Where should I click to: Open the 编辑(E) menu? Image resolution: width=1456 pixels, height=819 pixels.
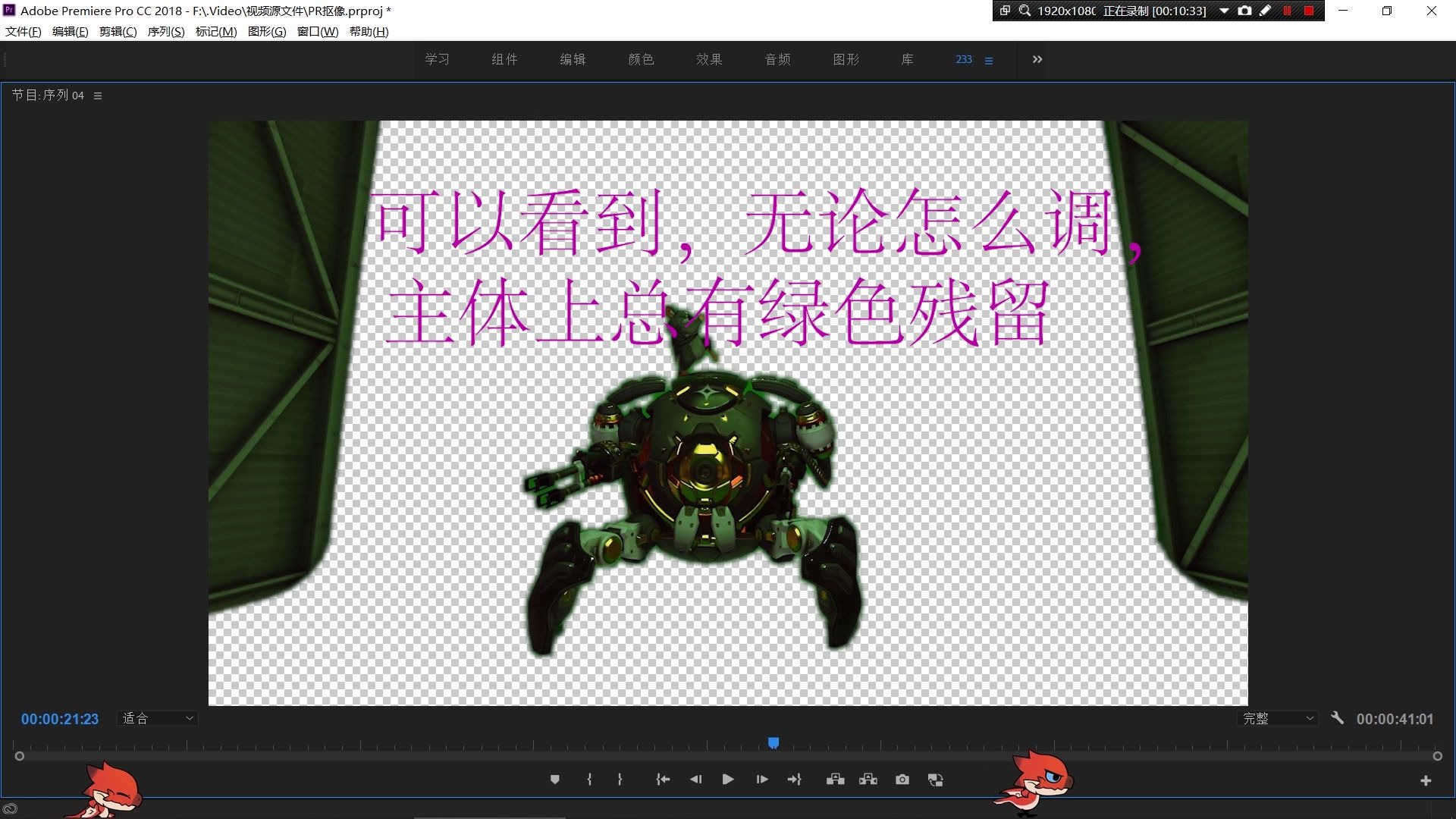(x=70, y=31)
